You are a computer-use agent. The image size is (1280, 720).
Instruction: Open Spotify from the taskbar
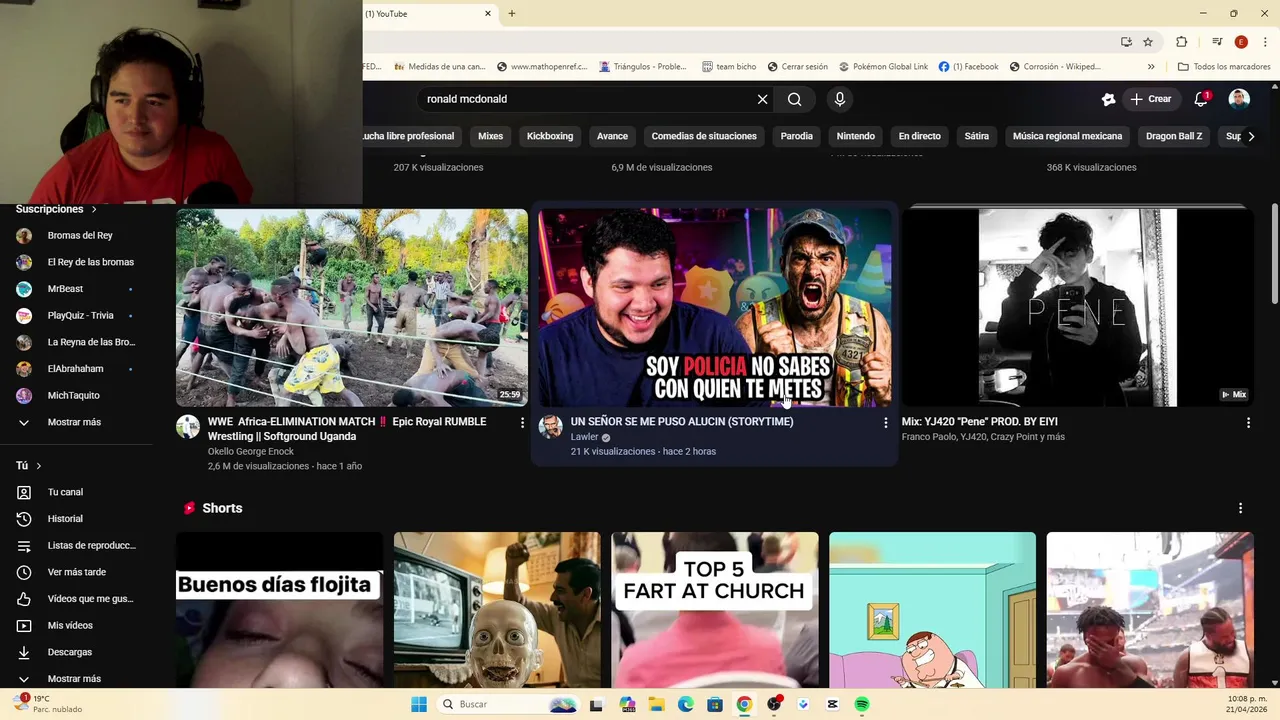pyautogui.click(x=862, y=704)
